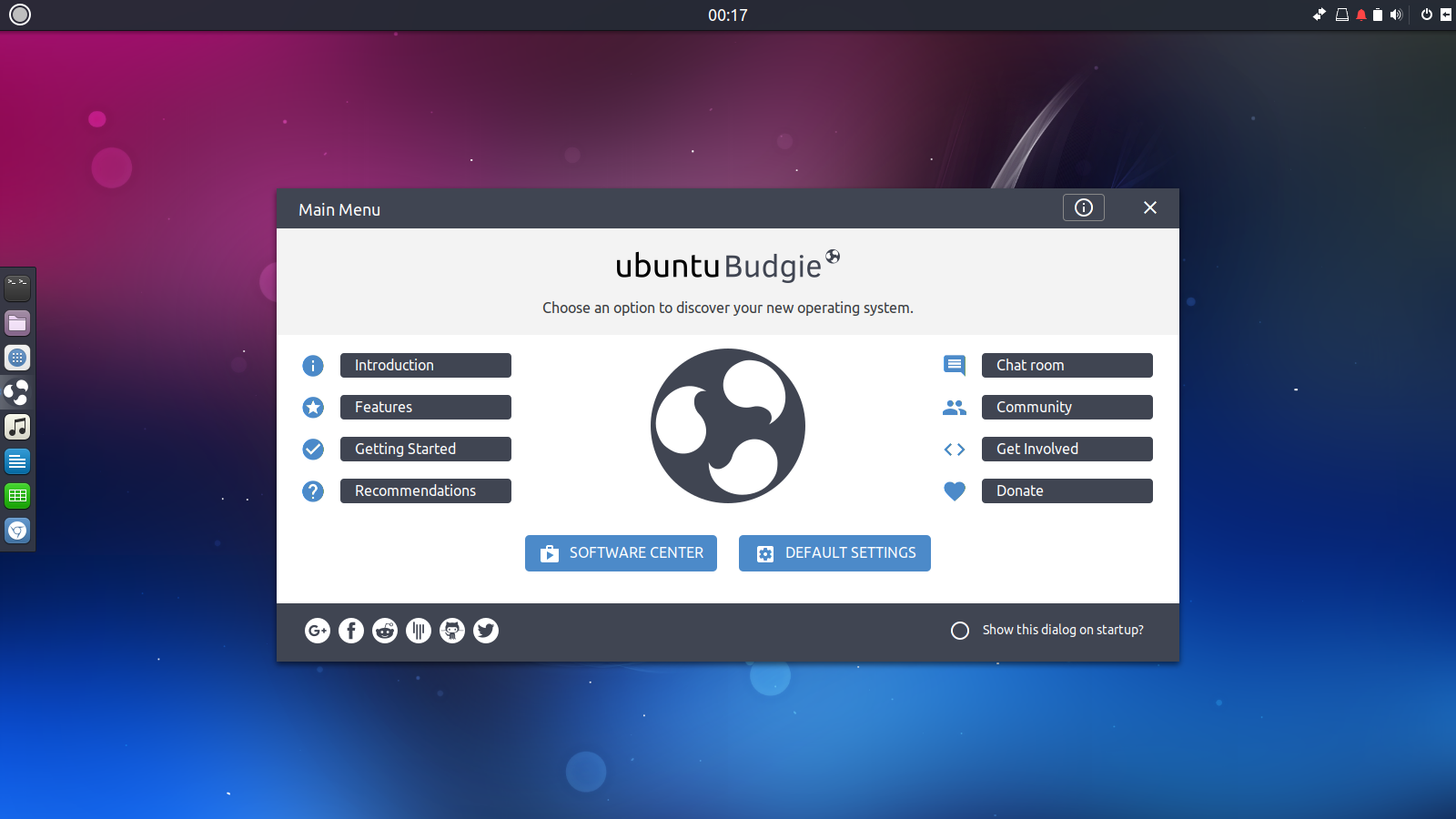Viewport: 1456px width, 819px height.
Task: Open the Introduction page
Action: tap(426, 365)
